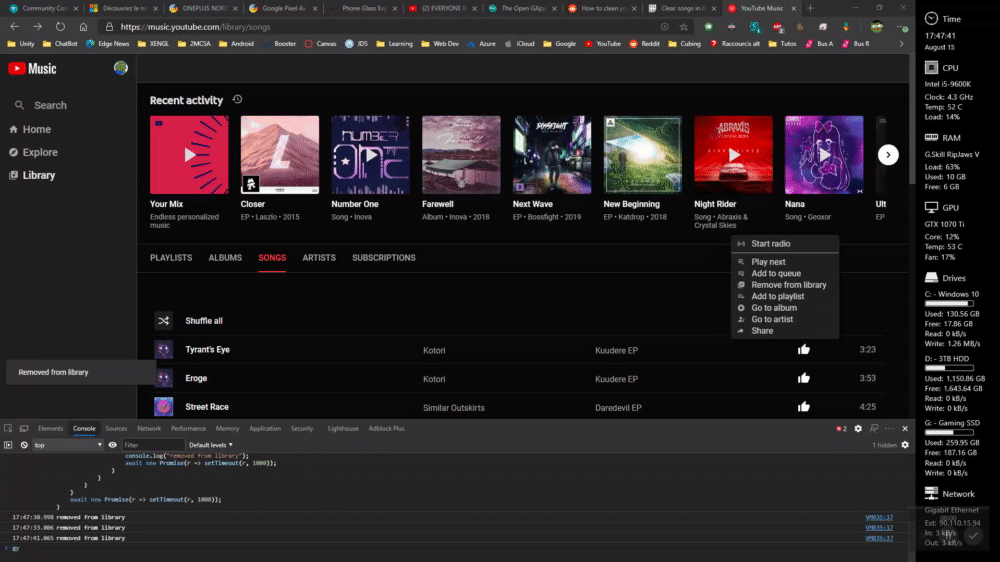Click the DevTools error count badge
The height and width of the screenshot is (562, 1000).
coord(841,429)
